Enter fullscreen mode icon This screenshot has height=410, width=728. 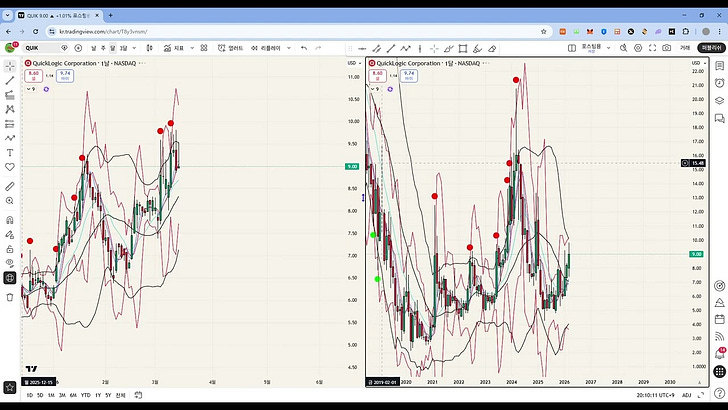tap(652, 48)
